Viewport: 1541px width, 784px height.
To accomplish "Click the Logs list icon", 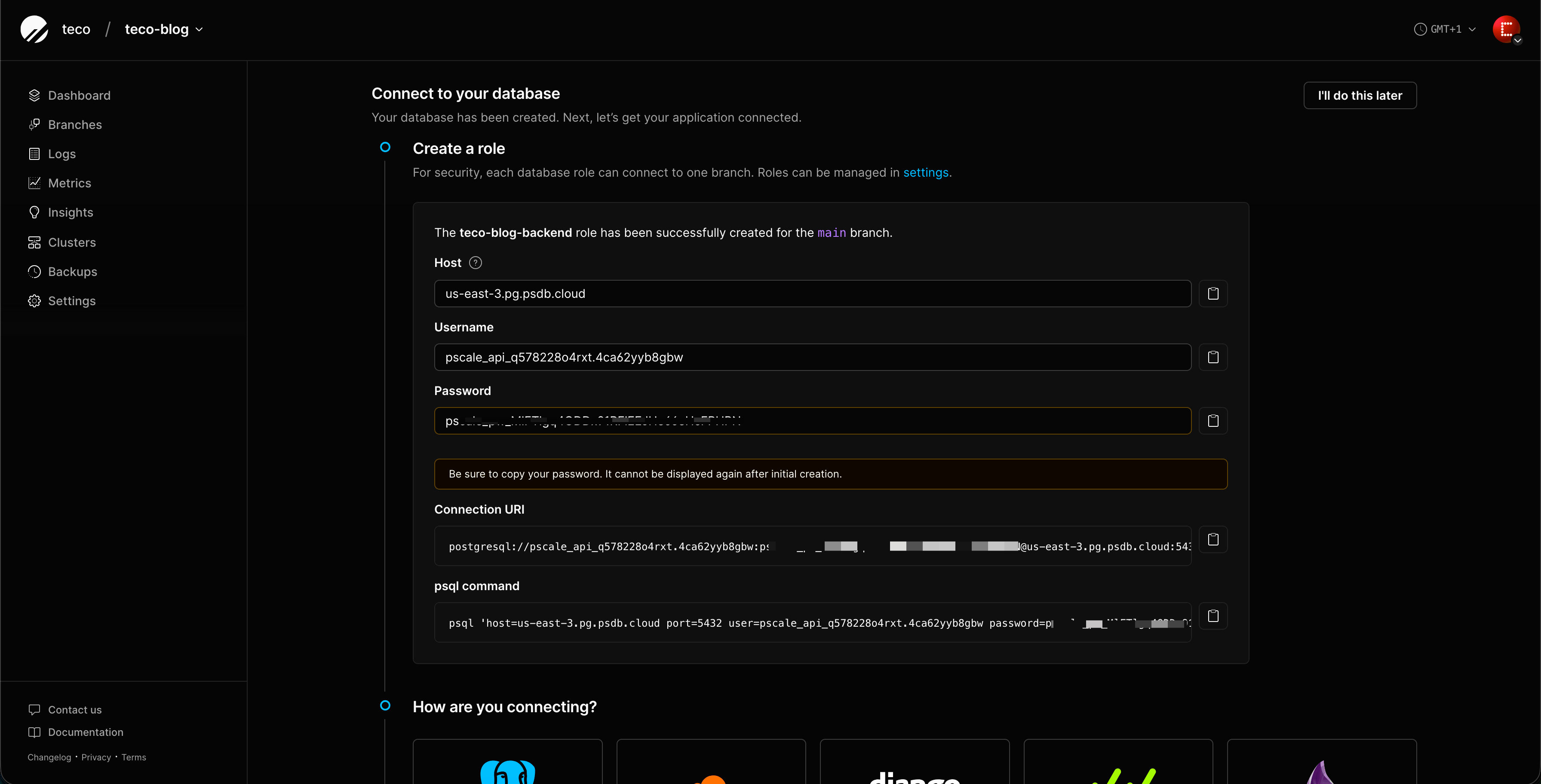I will pos(34,154).
